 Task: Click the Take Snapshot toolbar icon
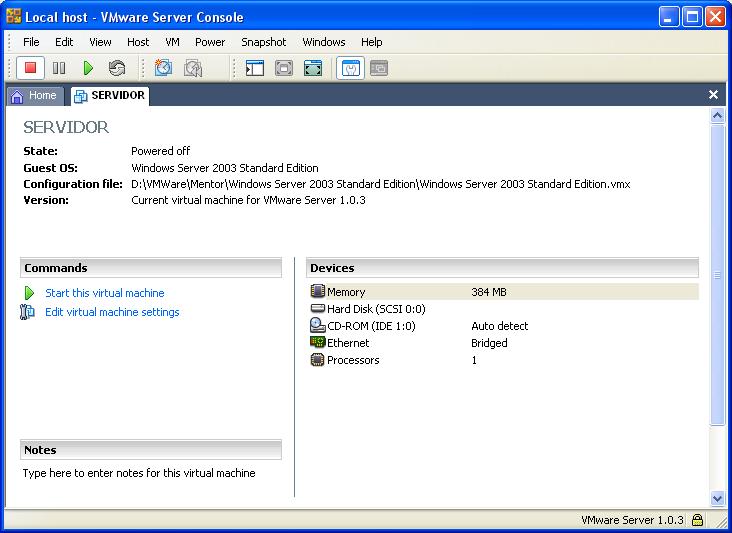(164, 68)
